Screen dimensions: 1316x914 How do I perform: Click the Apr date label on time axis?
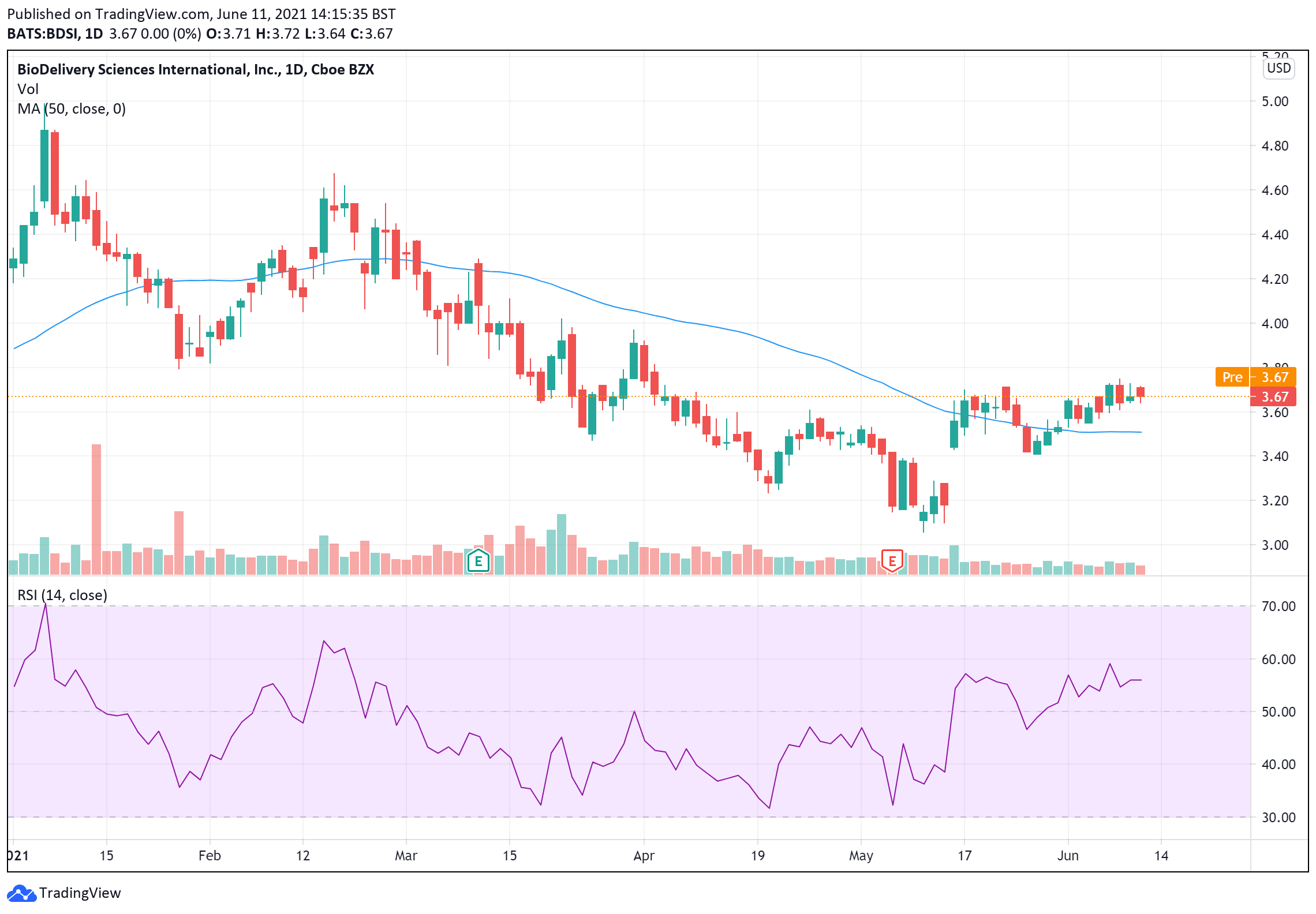click(x=644, y=856)
